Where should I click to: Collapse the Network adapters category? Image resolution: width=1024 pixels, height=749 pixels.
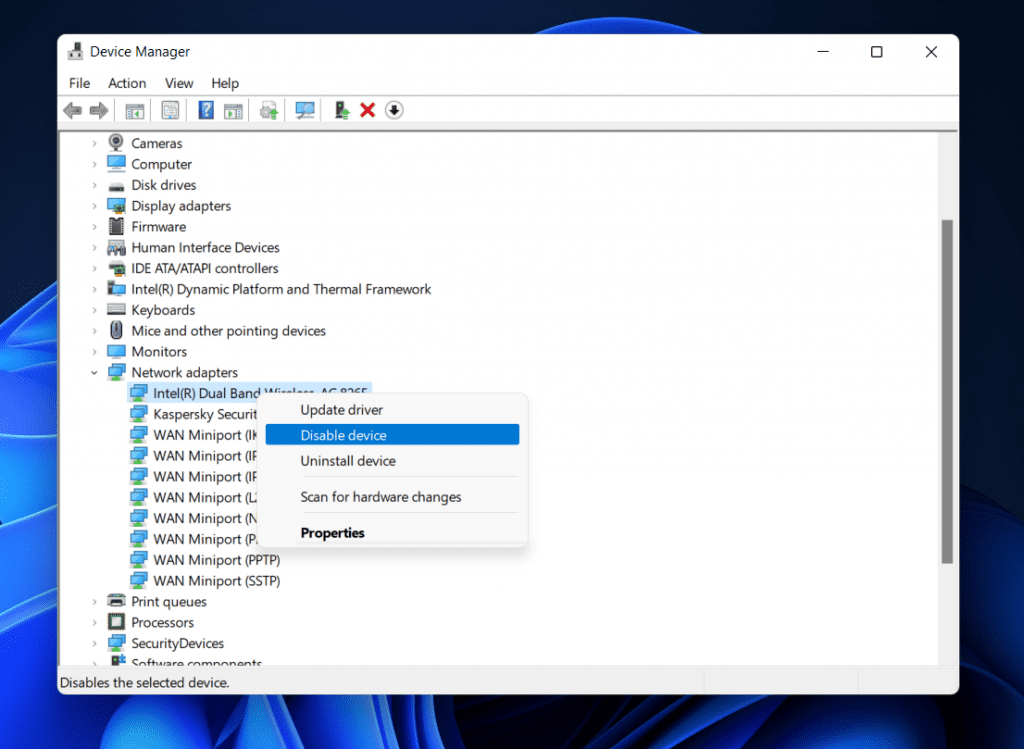pyautogui.click(x=95, y=371)
